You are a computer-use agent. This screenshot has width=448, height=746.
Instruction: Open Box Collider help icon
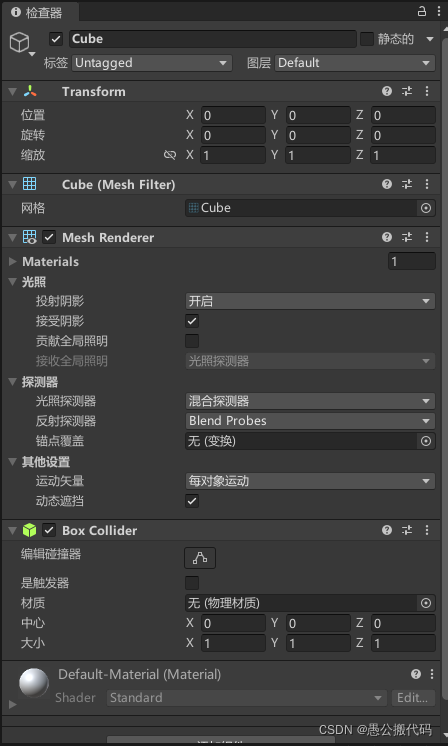point(387,530)
